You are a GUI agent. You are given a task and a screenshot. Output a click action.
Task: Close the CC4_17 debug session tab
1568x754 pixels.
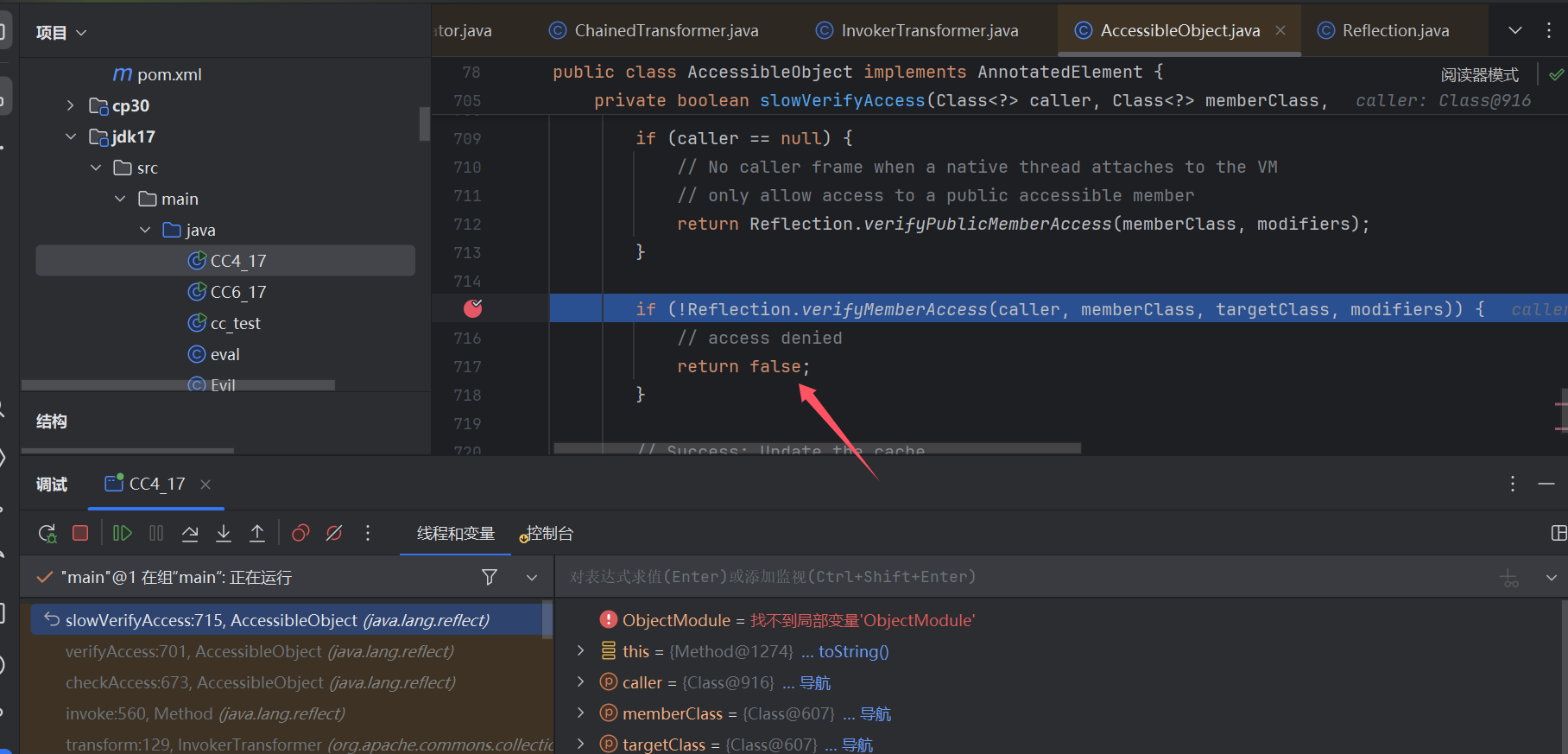pyautogui.click(x=205, y=485)
